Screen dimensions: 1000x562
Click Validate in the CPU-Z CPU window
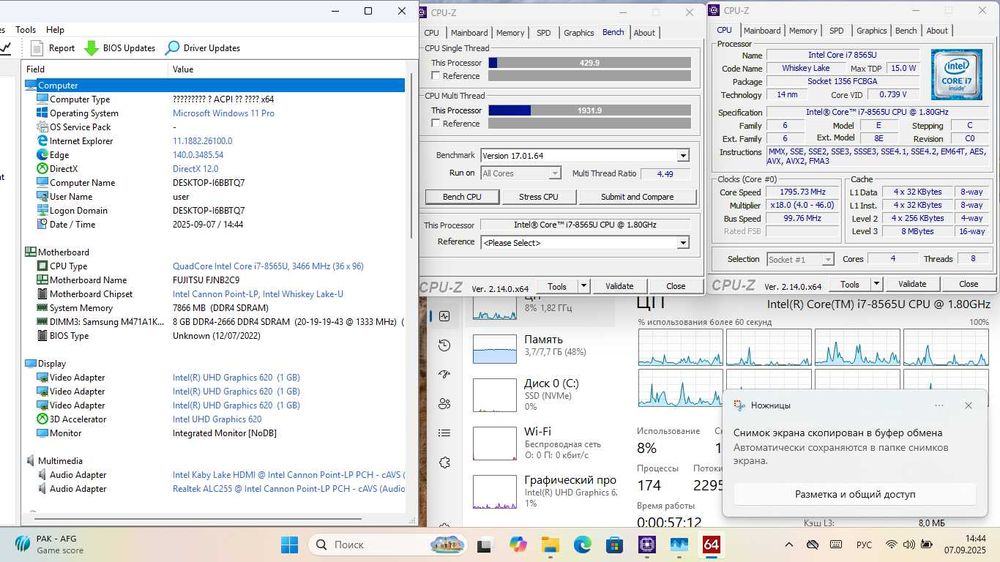point(912,284)
